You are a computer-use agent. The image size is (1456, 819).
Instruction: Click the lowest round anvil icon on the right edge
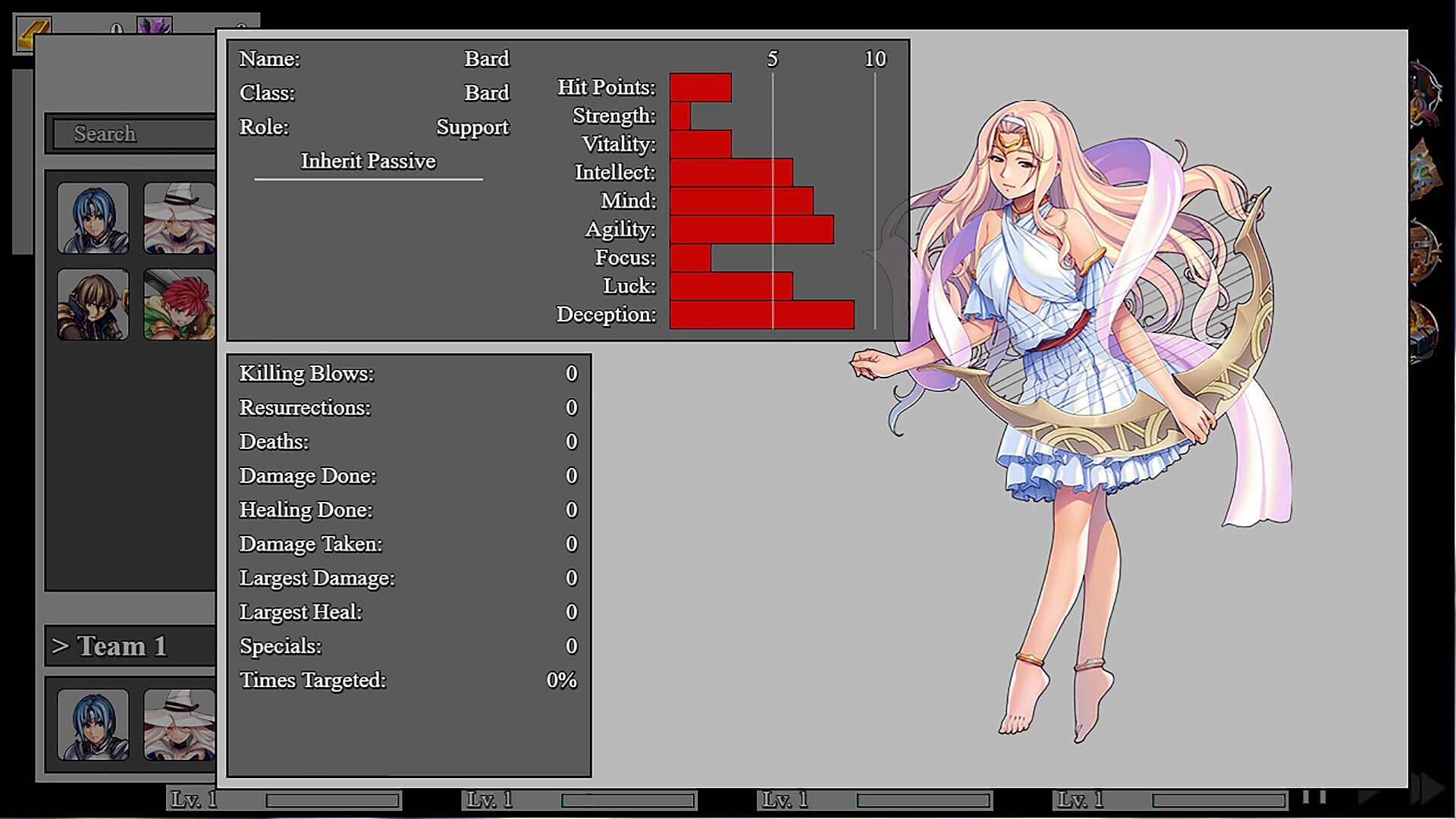(1425, 330)
